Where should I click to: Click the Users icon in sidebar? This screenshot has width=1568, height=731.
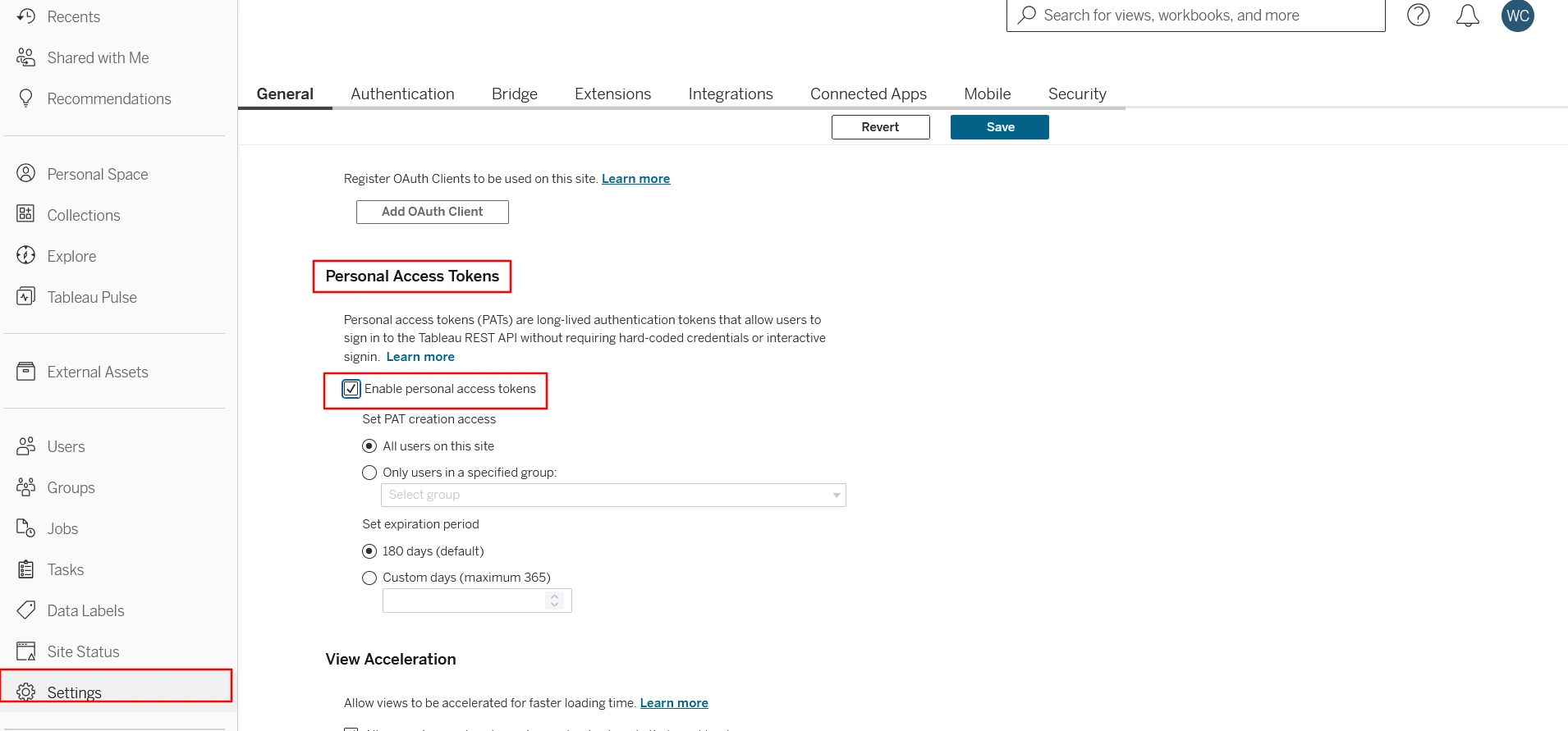click(x=26, y=445)
